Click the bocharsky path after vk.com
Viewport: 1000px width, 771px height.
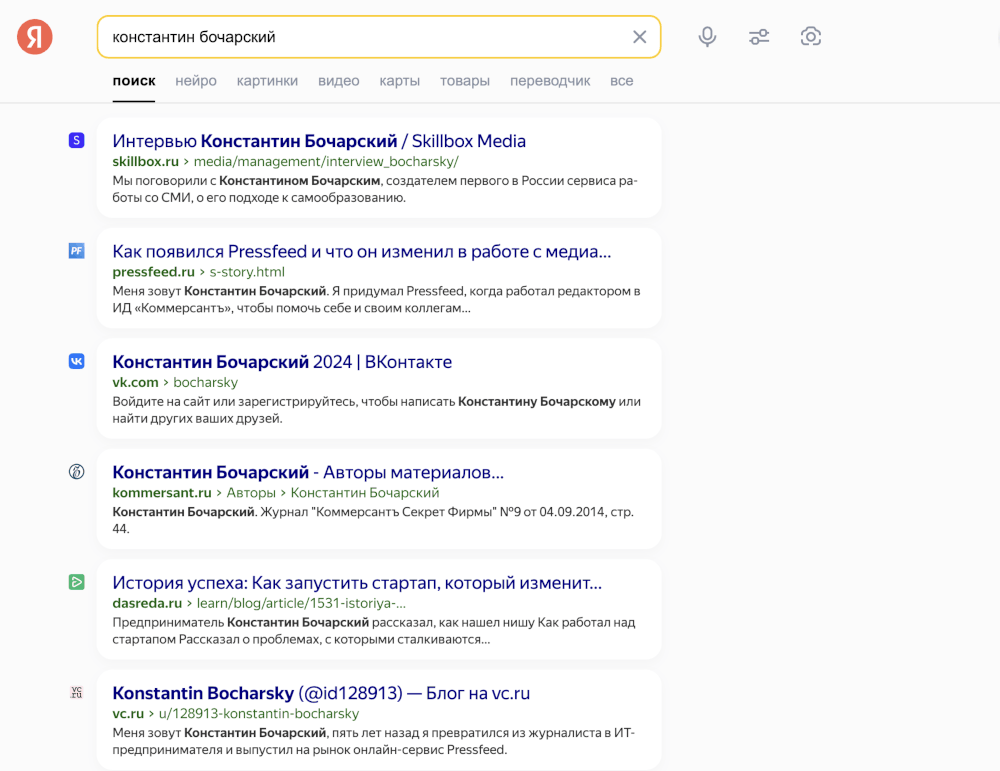(205, 382)
